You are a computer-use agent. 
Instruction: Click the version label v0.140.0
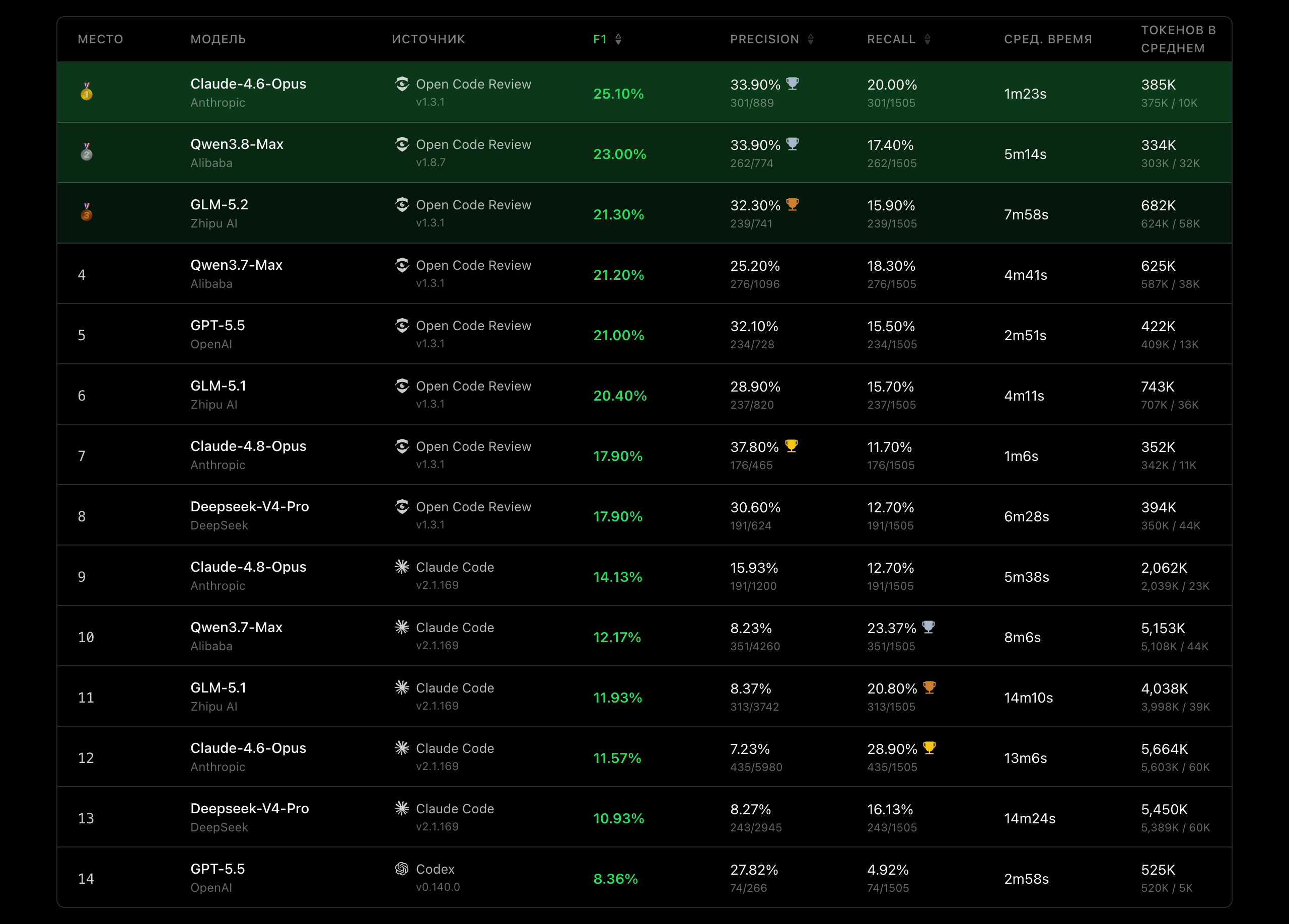coord(438,887)
